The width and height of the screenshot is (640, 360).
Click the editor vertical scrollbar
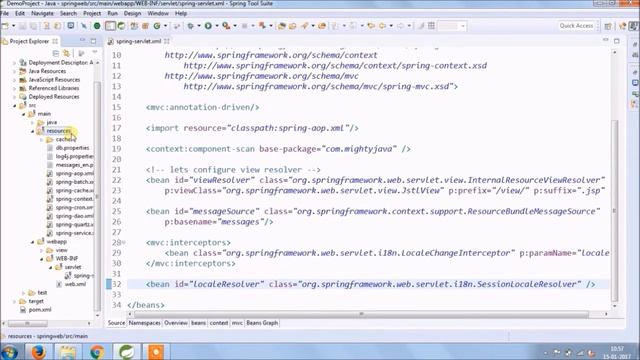[x=615, y=210]
